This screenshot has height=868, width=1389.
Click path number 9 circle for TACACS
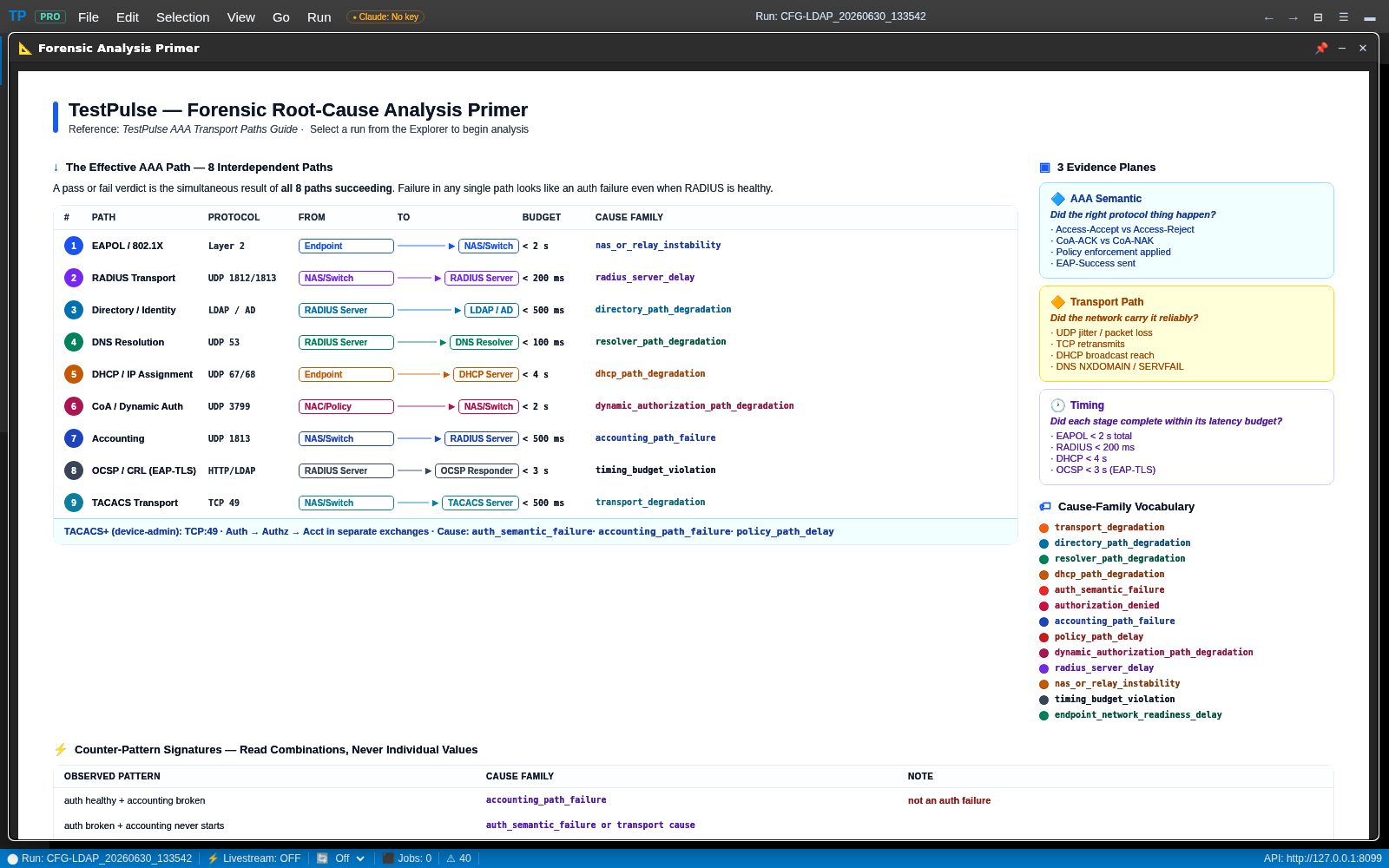tap(74, 503)
